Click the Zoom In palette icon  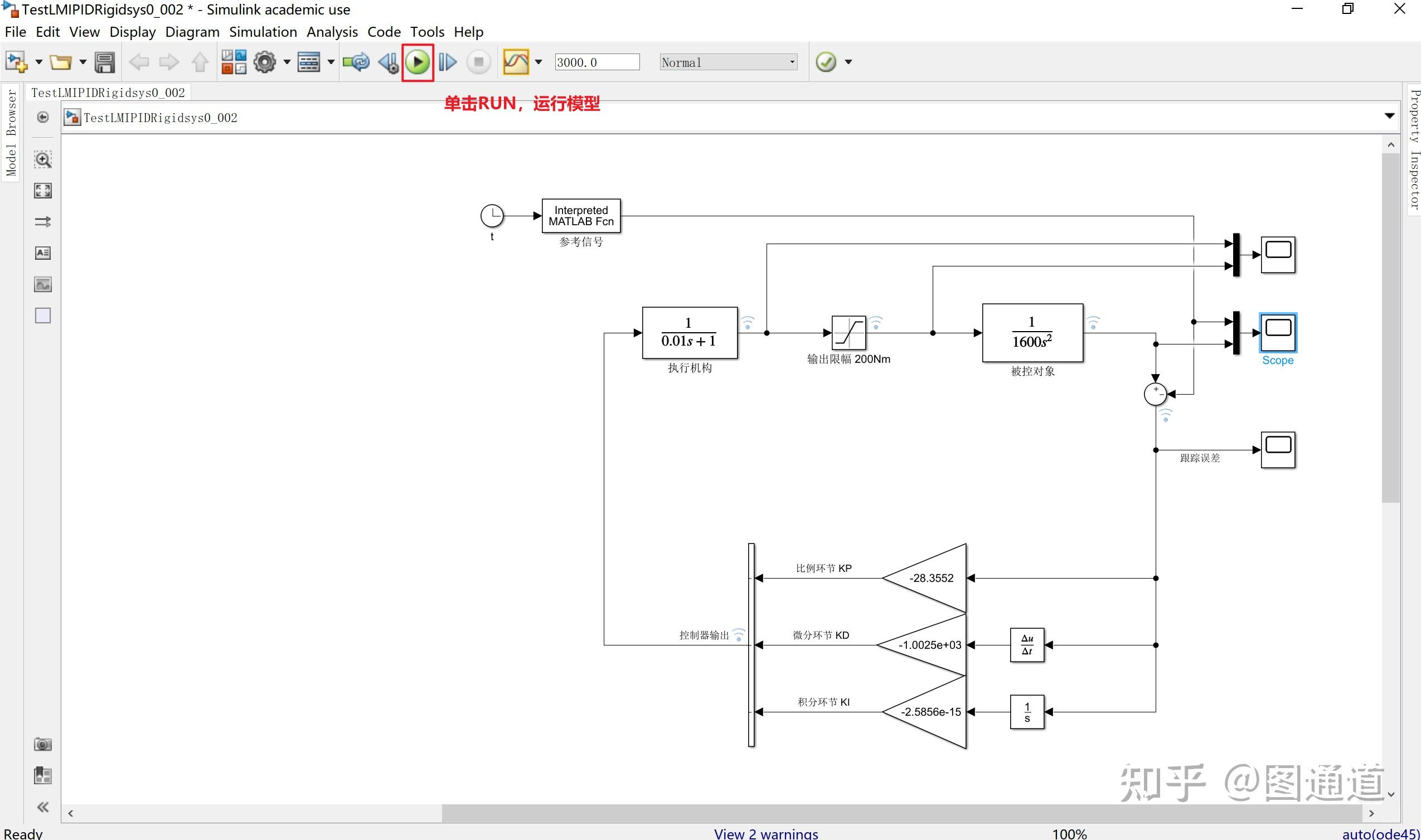click(x=43, y=159)
